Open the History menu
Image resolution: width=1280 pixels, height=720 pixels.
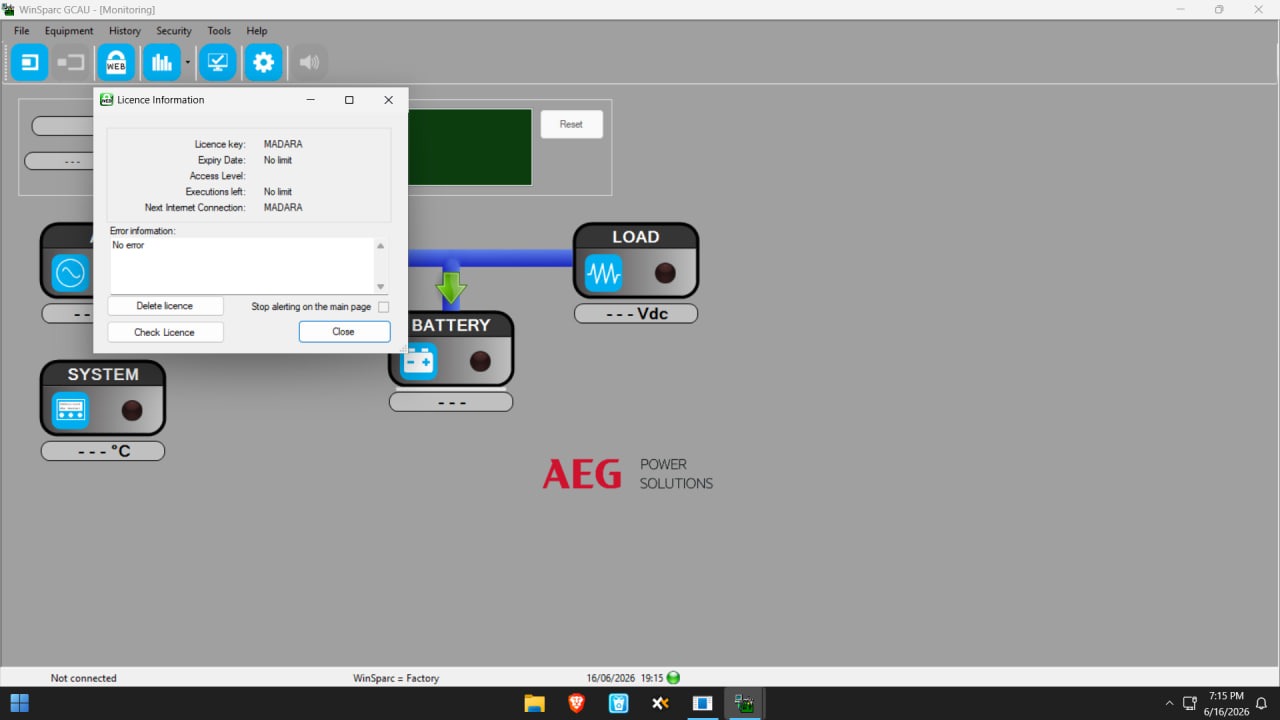125,31
